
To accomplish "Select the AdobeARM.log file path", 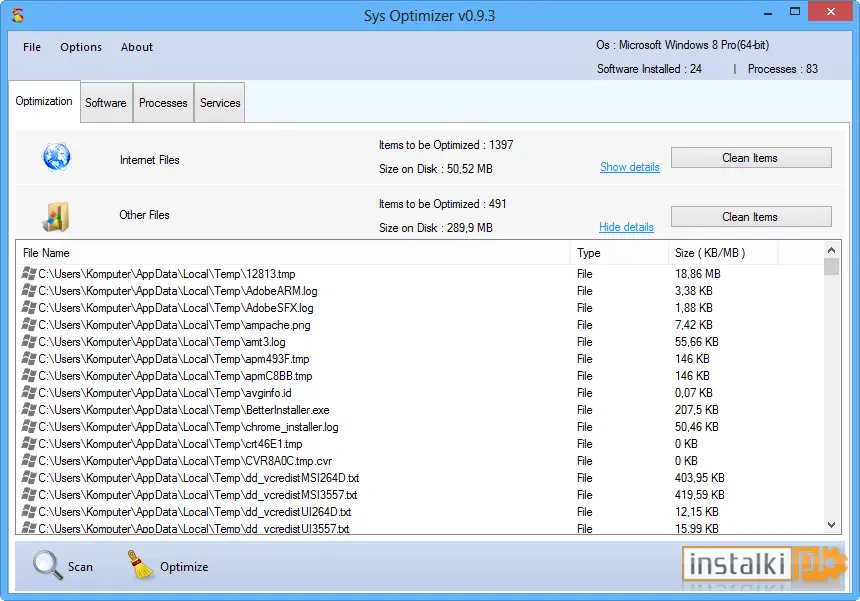I will (x=178, y=291).
